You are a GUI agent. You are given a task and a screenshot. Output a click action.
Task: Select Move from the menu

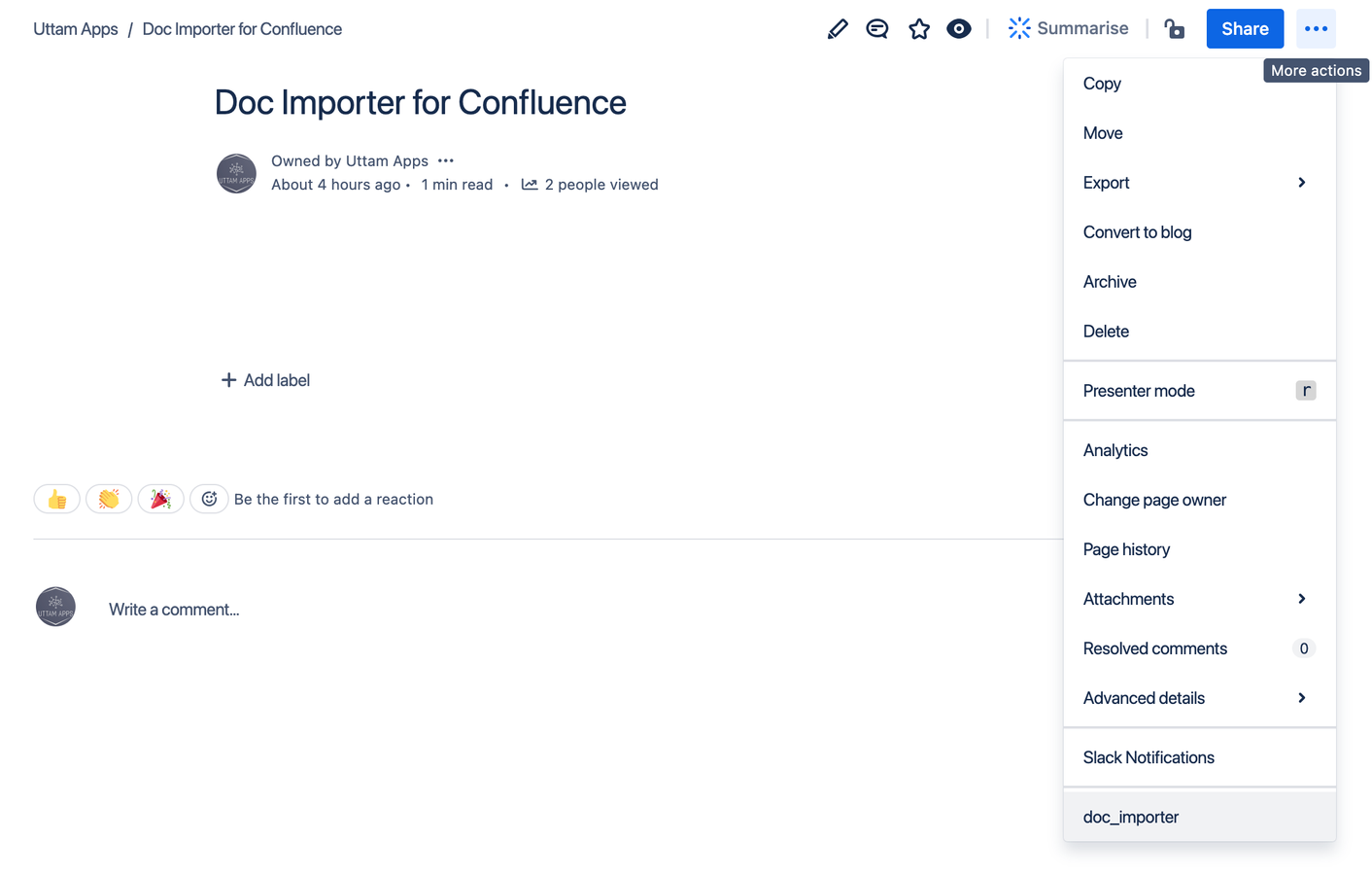[1199, 133]
